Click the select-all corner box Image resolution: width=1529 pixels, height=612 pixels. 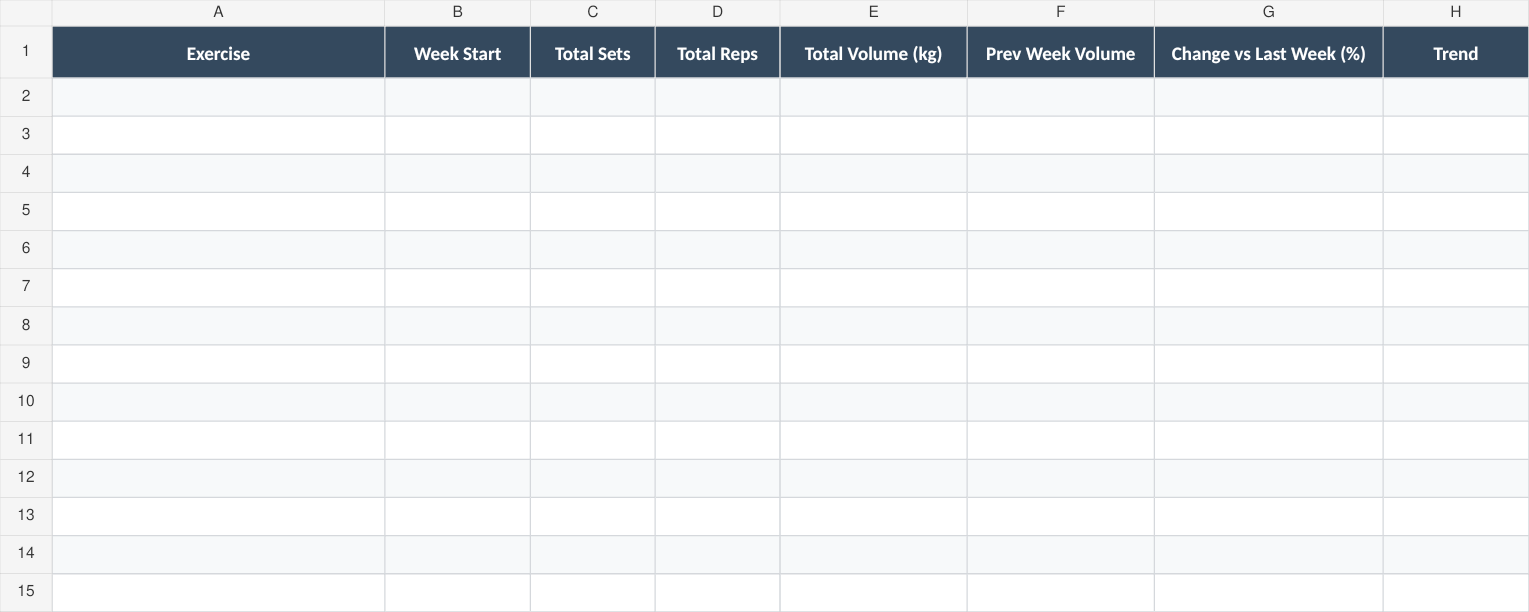26,13
